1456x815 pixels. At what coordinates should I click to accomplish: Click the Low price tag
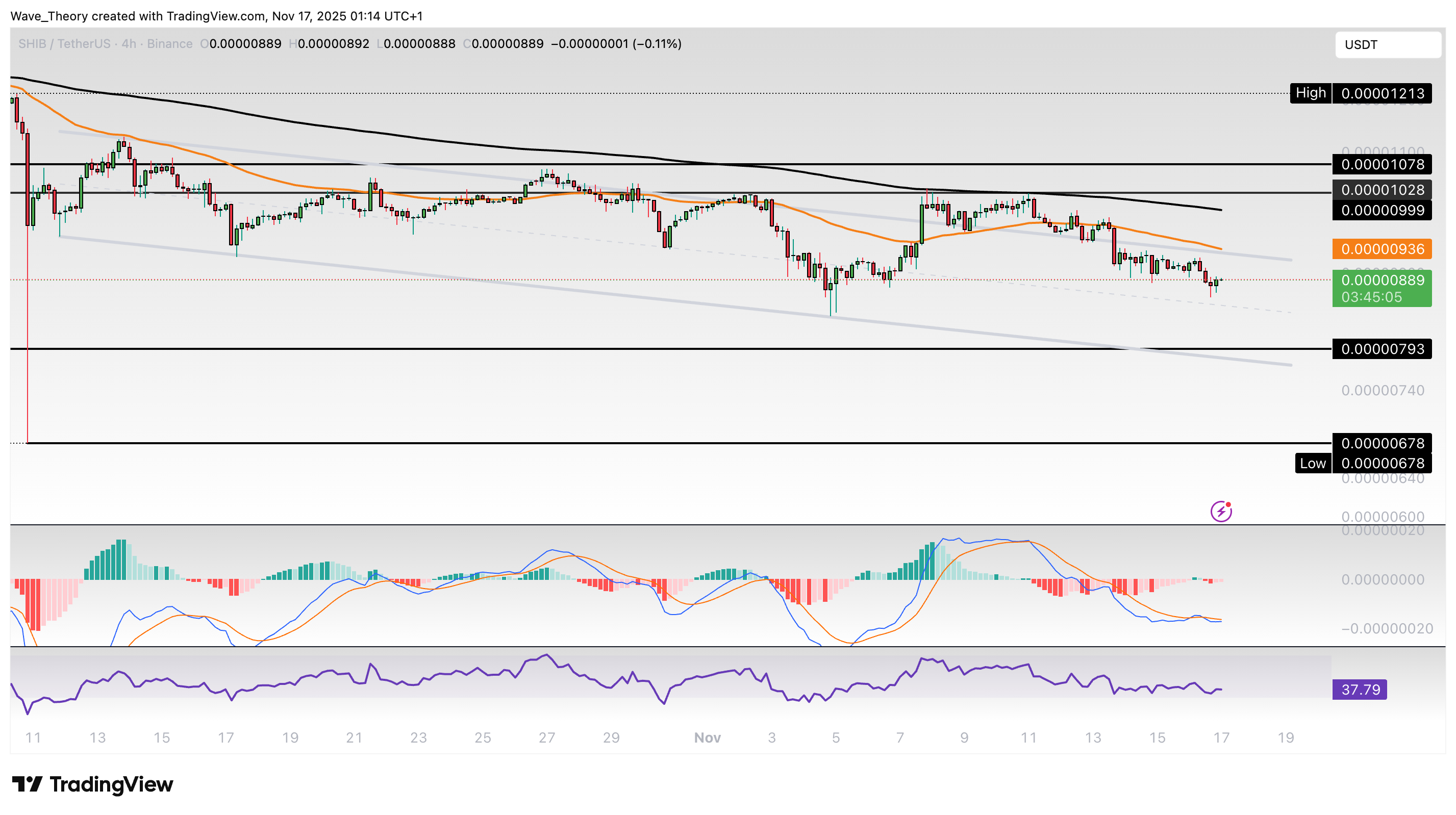coord(1313,464)
